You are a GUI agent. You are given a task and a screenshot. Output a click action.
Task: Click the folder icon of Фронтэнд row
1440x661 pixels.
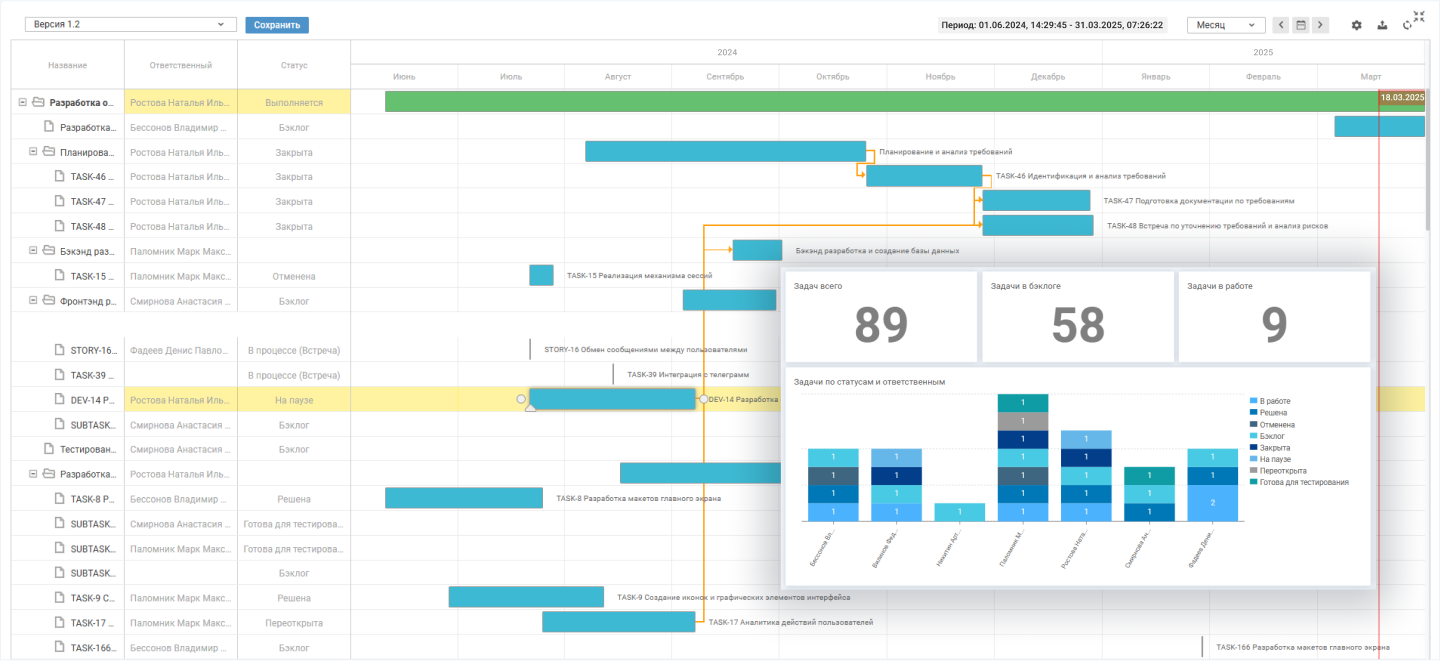[48, 300]
